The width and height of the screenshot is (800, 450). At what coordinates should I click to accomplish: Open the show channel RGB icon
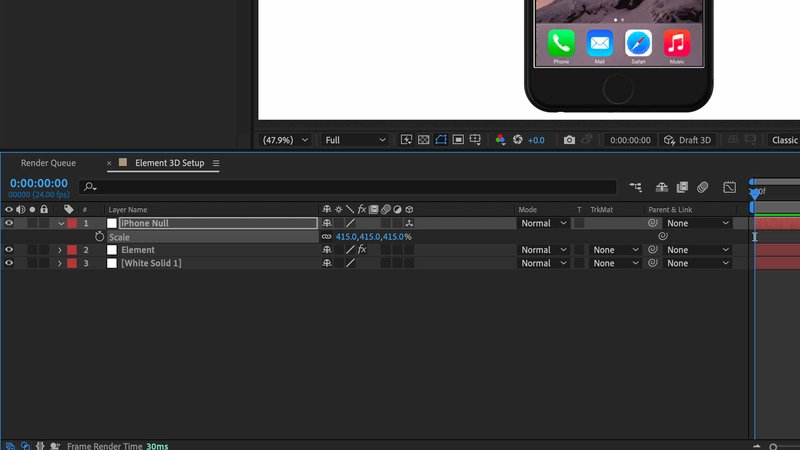[501, 140]
